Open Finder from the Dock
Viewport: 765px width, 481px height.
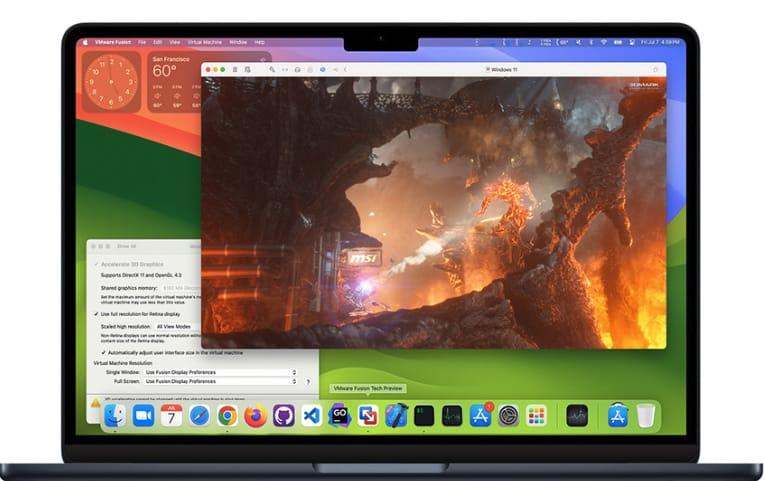pos(115,416)
